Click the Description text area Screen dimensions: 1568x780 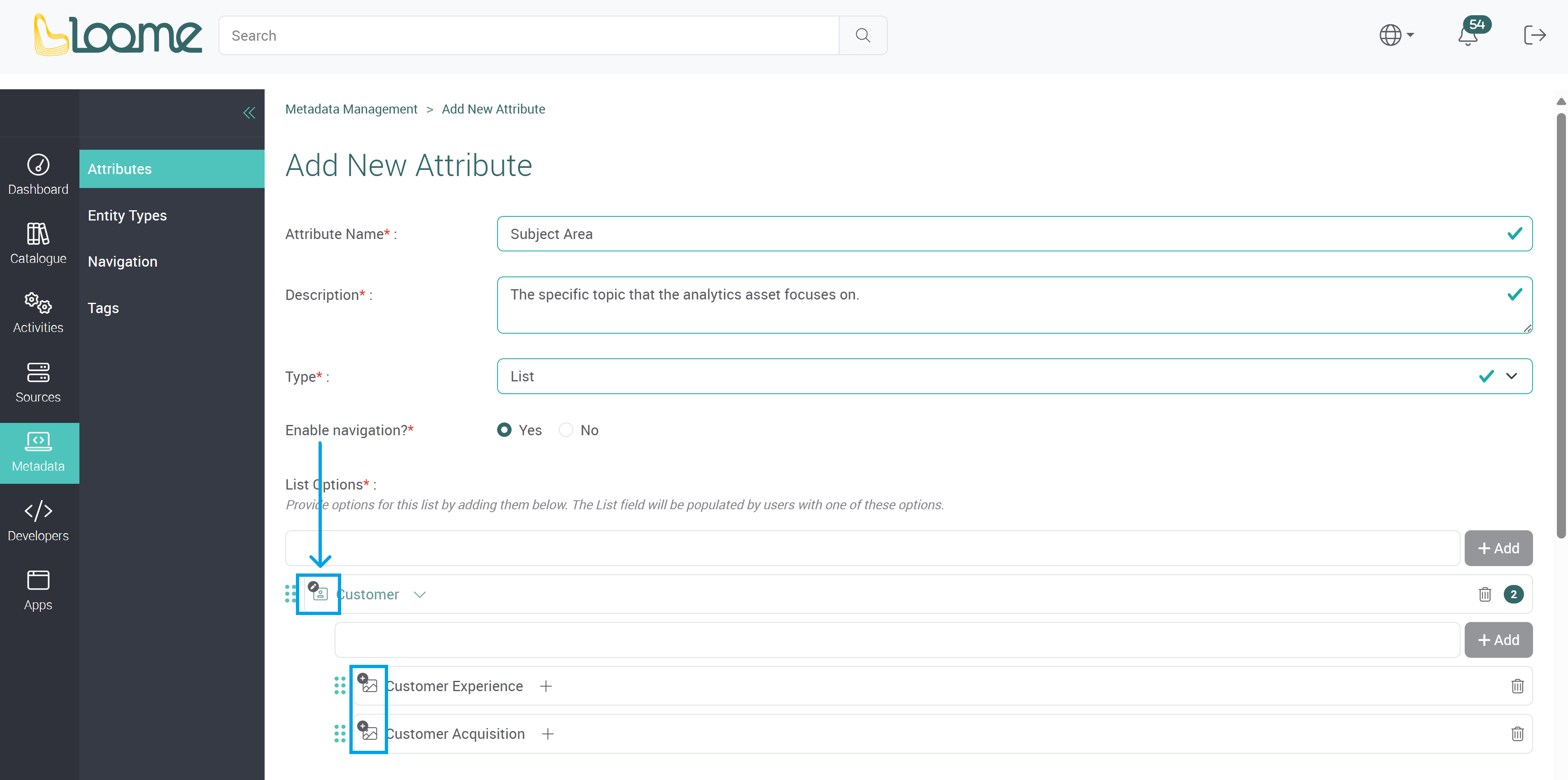click(1015, 305)
